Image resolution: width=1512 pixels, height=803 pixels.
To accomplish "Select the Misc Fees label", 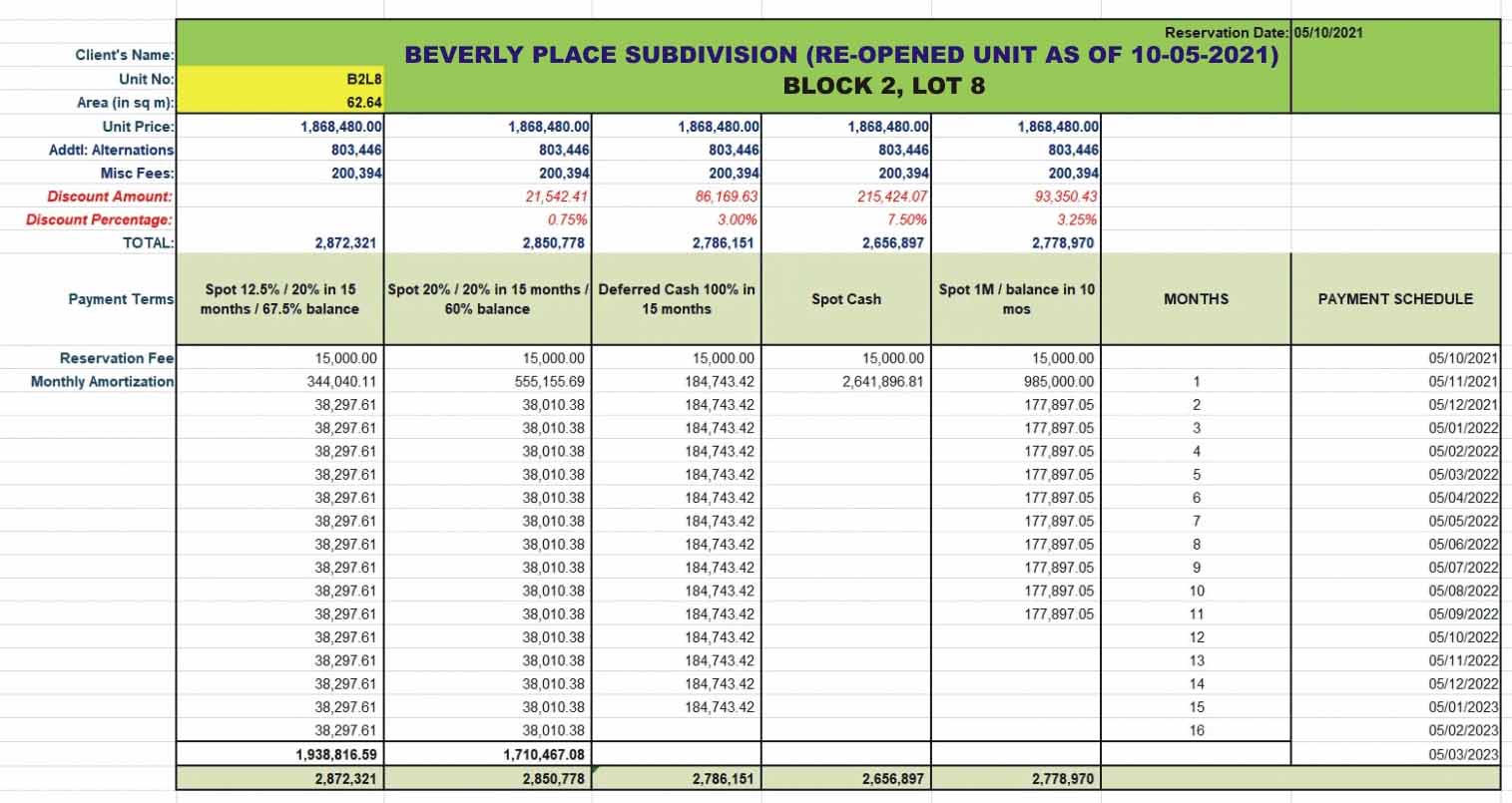I will tap(137, 174).
